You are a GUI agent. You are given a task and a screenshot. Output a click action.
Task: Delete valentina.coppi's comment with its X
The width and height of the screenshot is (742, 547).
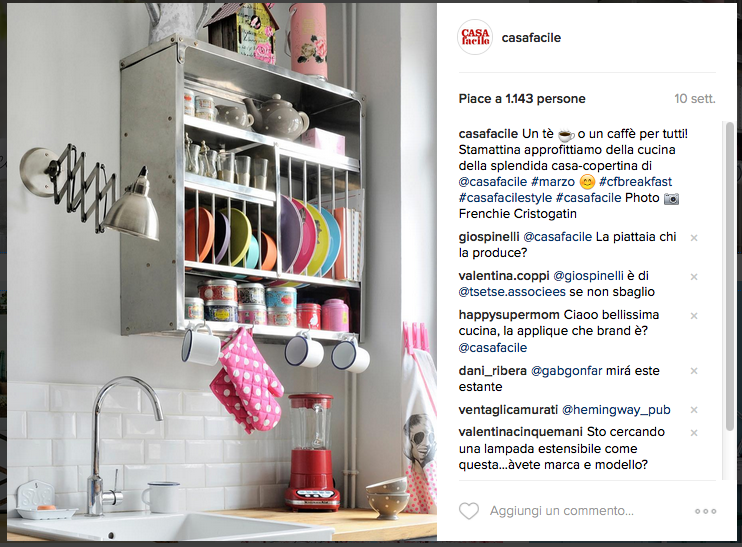click(694, 277)
